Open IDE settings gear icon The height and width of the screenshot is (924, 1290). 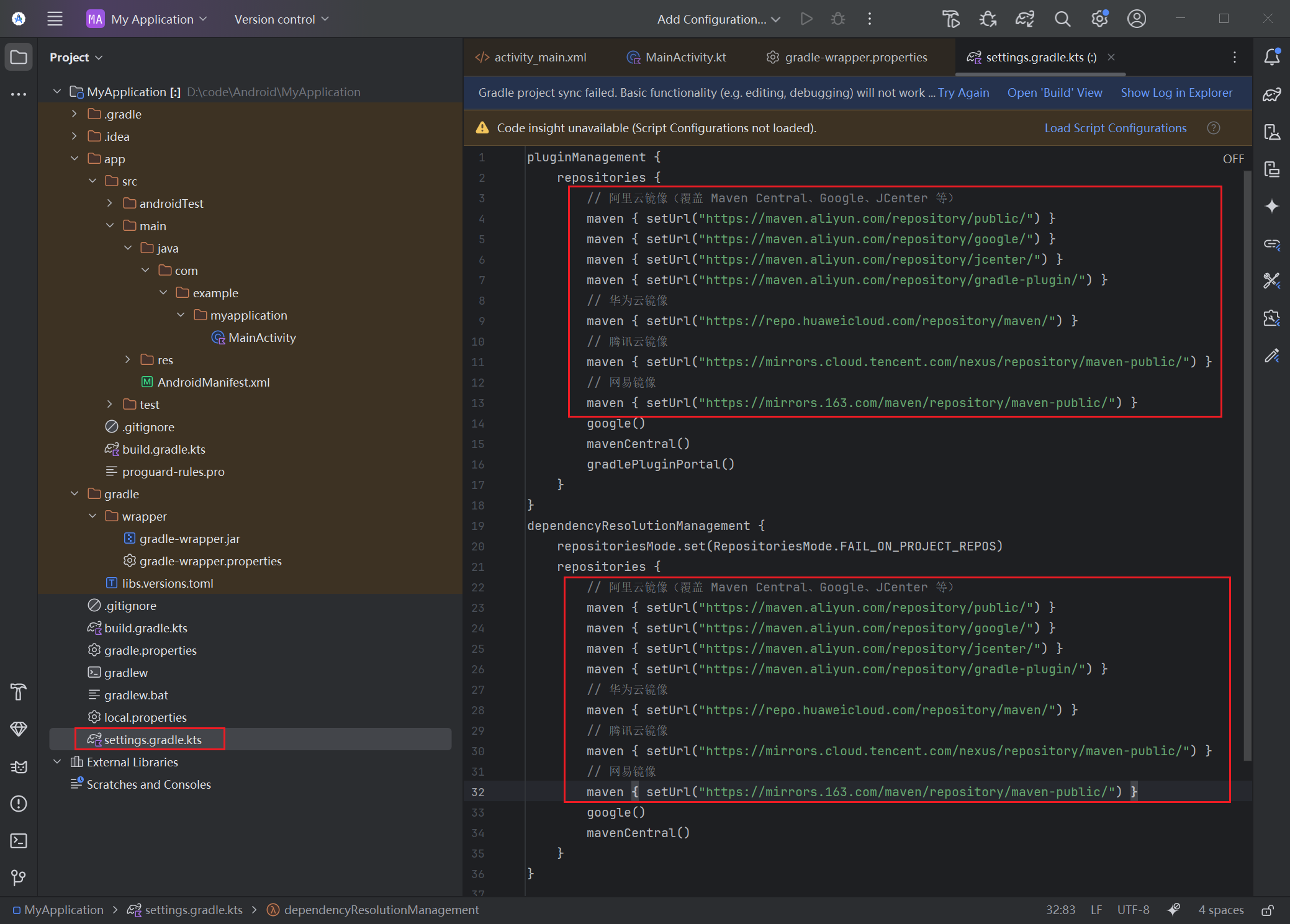(1099, 19)
